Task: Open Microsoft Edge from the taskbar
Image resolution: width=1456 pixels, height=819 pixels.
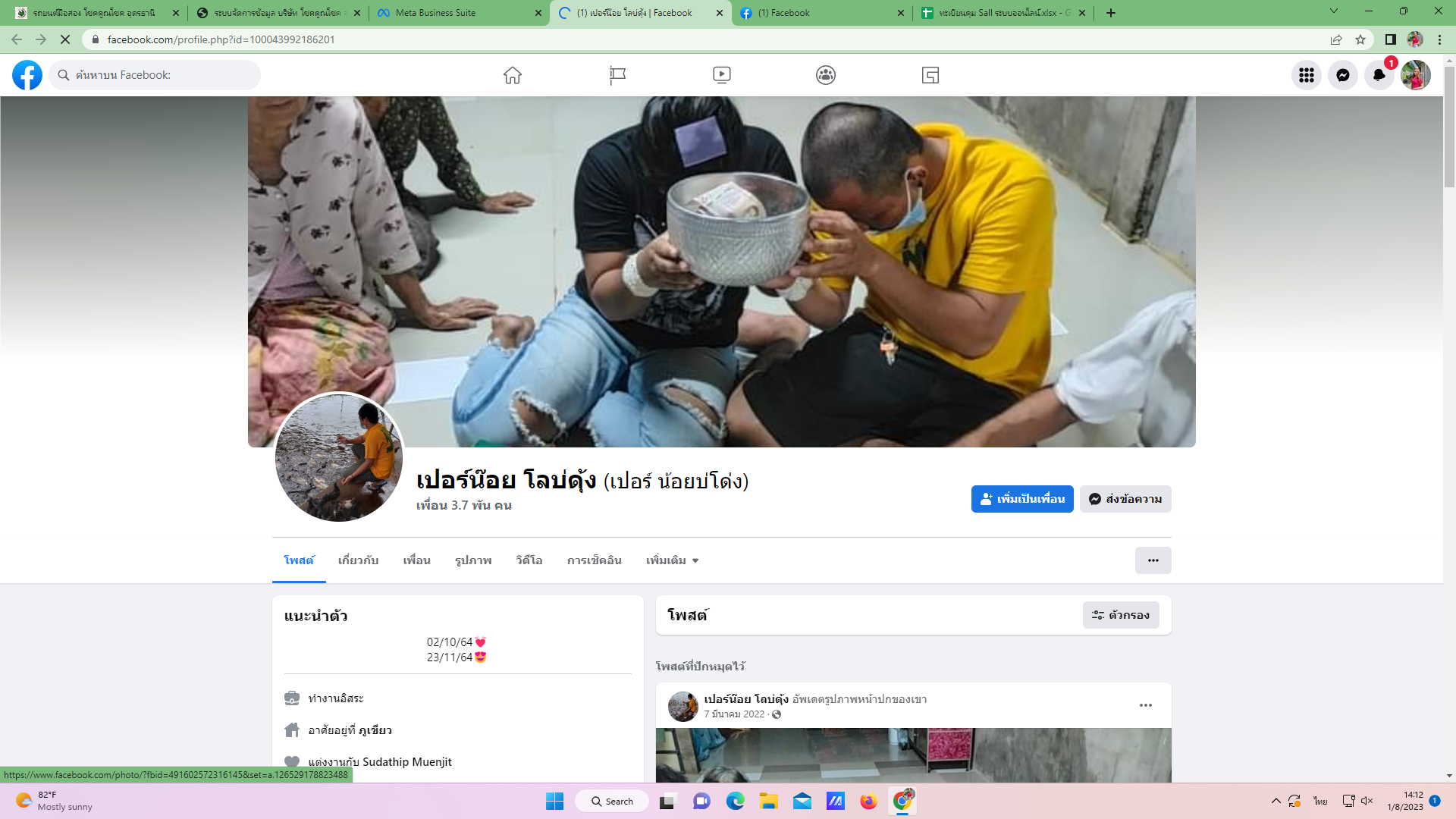Action: (735, 801)
